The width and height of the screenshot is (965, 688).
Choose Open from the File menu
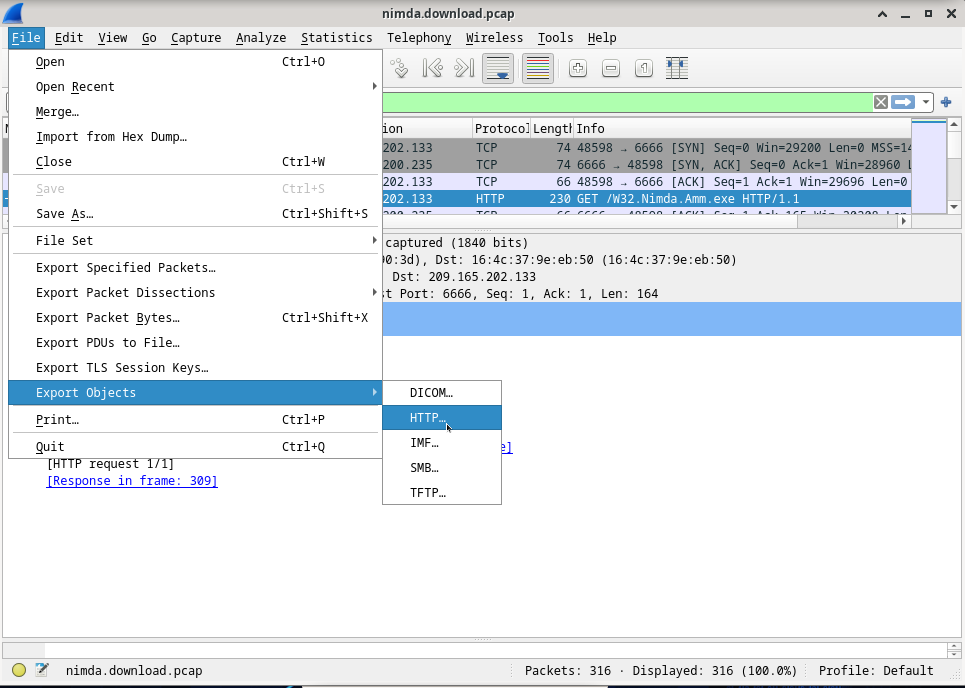click(x=195, y=62)
